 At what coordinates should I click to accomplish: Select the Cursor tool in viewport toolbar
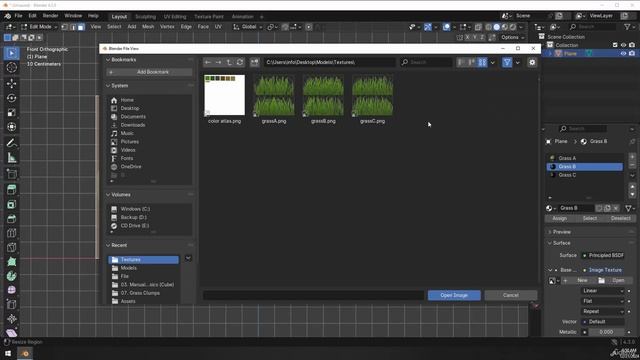coord(11,68)
